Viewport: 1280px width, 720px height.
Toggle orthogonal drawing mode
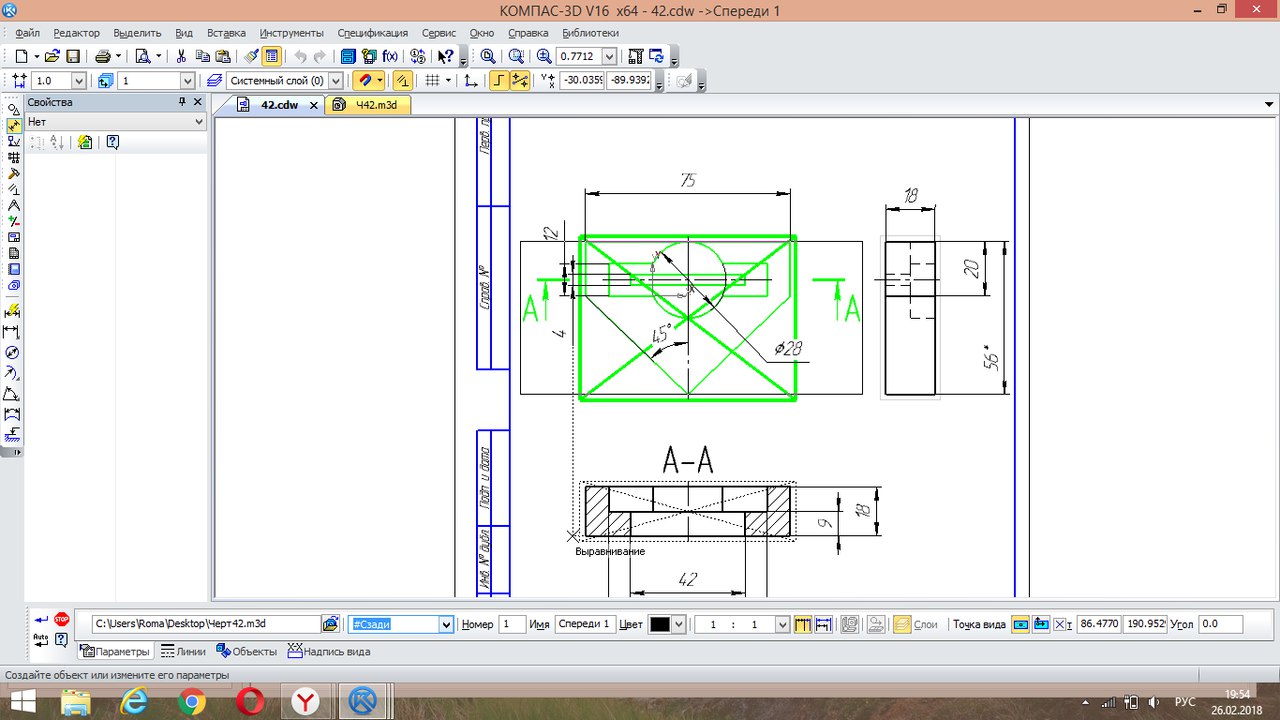[498, 81]
